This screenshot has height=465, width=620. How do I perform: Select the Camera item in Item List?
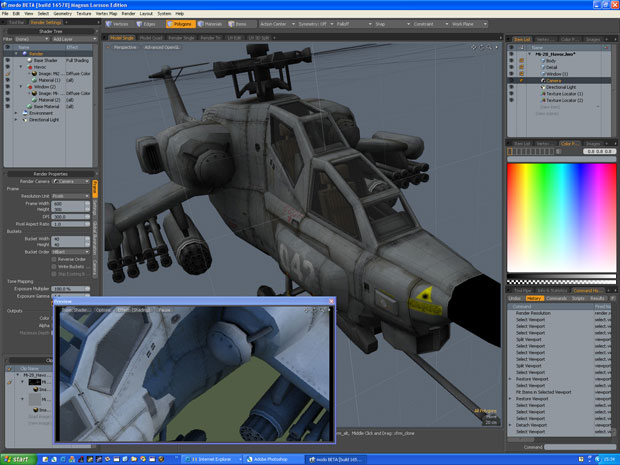click(x=553, y=80)
